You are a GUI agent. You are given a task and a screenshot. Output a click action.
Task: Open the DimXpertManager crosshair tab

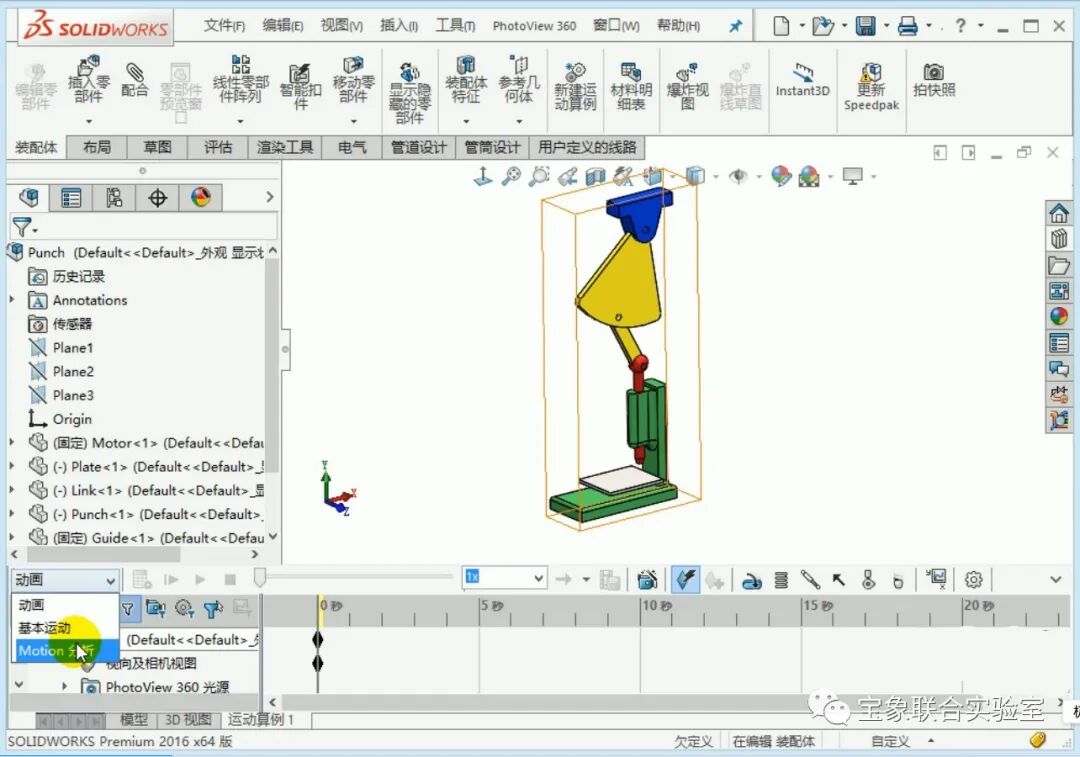click(x=158, y=198)
